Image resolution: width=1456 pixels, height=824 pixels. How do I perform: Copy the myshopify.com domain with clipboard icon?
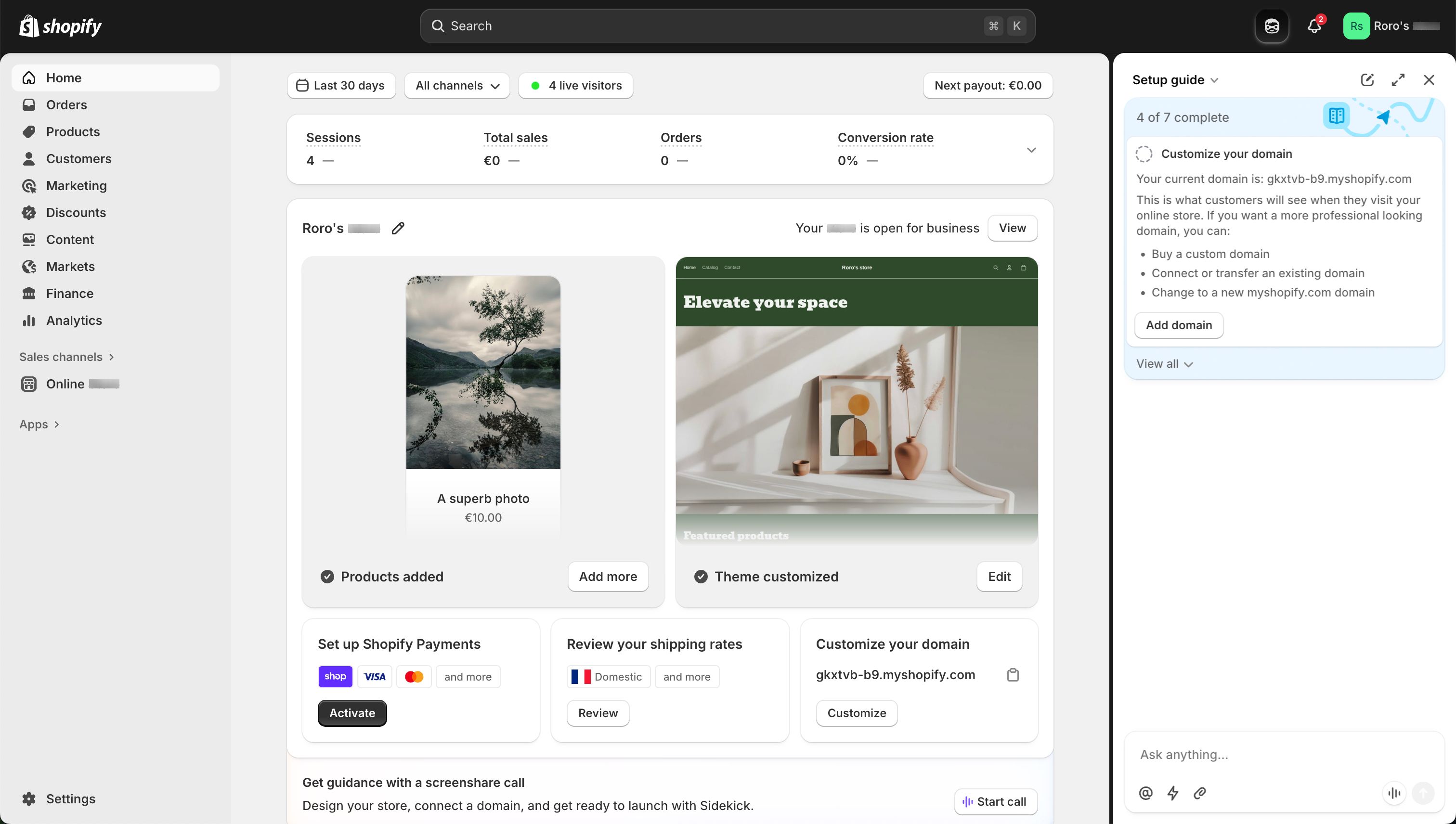[x=1013, y=675]
